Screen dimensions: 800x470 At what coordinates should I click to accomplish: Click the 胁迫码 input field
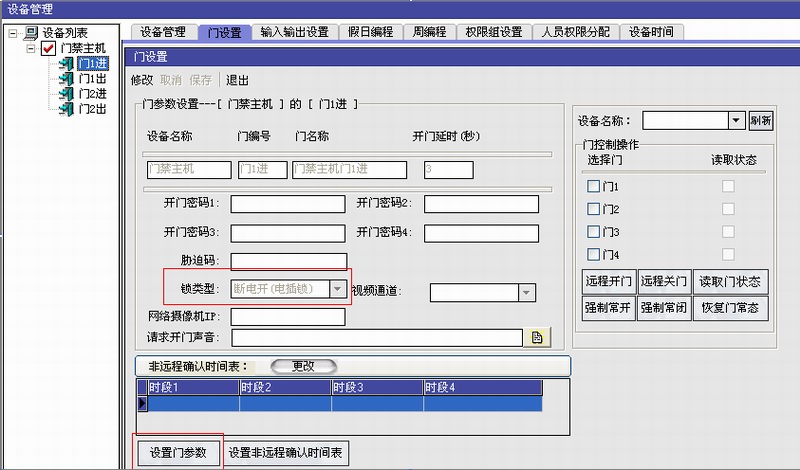288,261
